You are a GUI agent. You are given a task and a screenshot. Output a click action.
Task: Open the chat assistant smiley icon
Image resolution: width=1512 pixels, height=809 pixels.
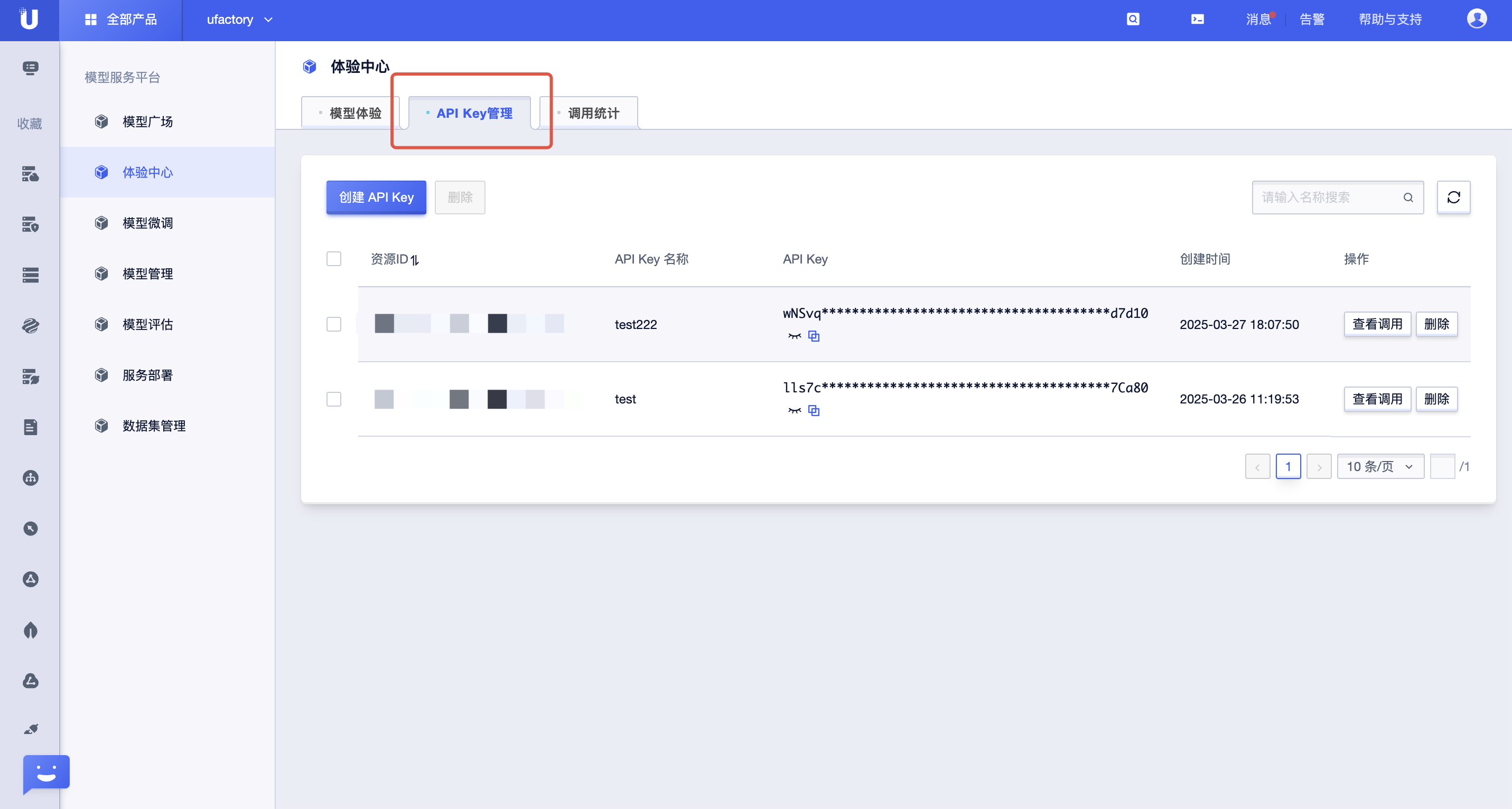pyautogui.click(x=46, y=772)
